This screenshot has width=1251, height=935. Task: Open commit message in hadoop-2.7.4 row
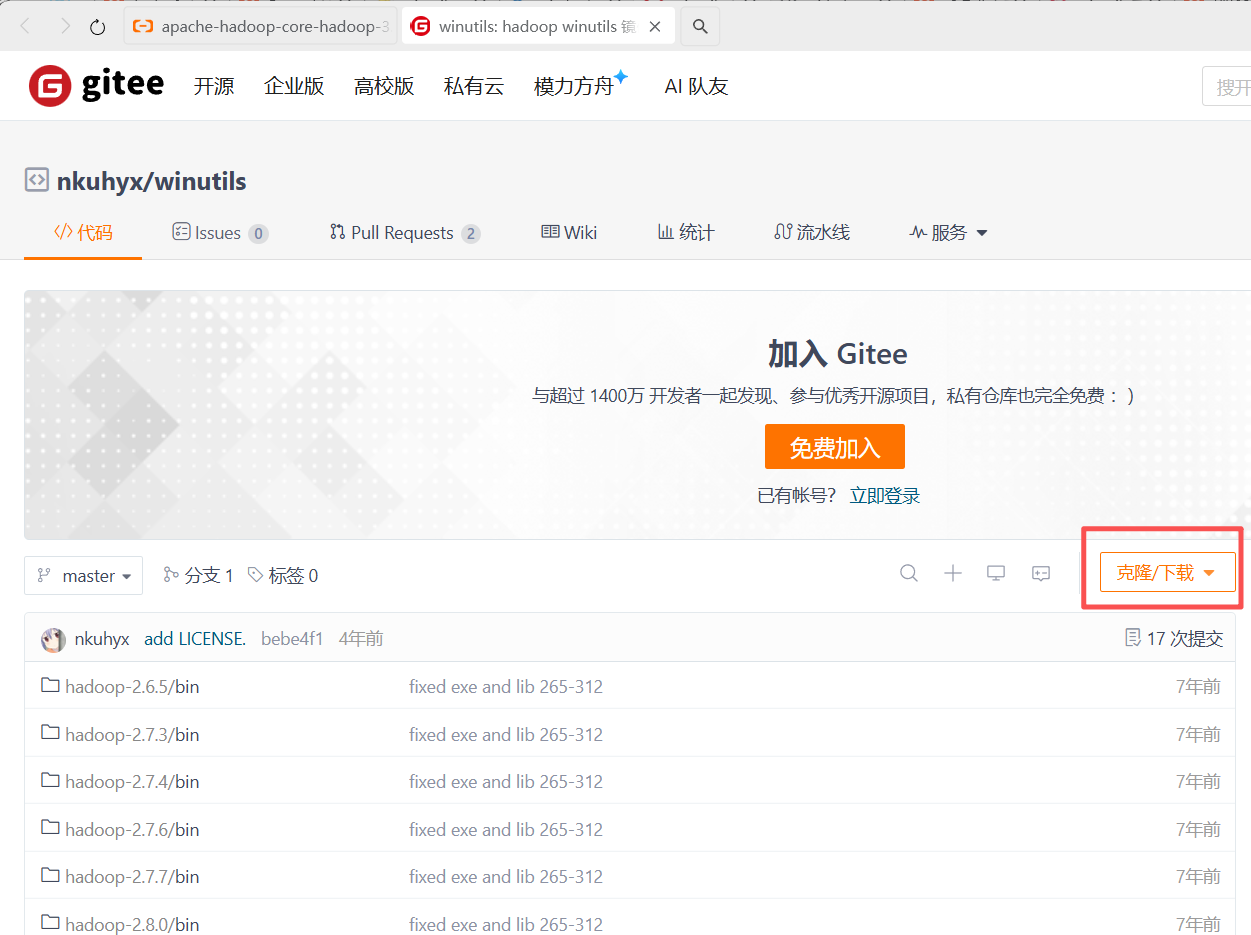(x=506, y=782)
